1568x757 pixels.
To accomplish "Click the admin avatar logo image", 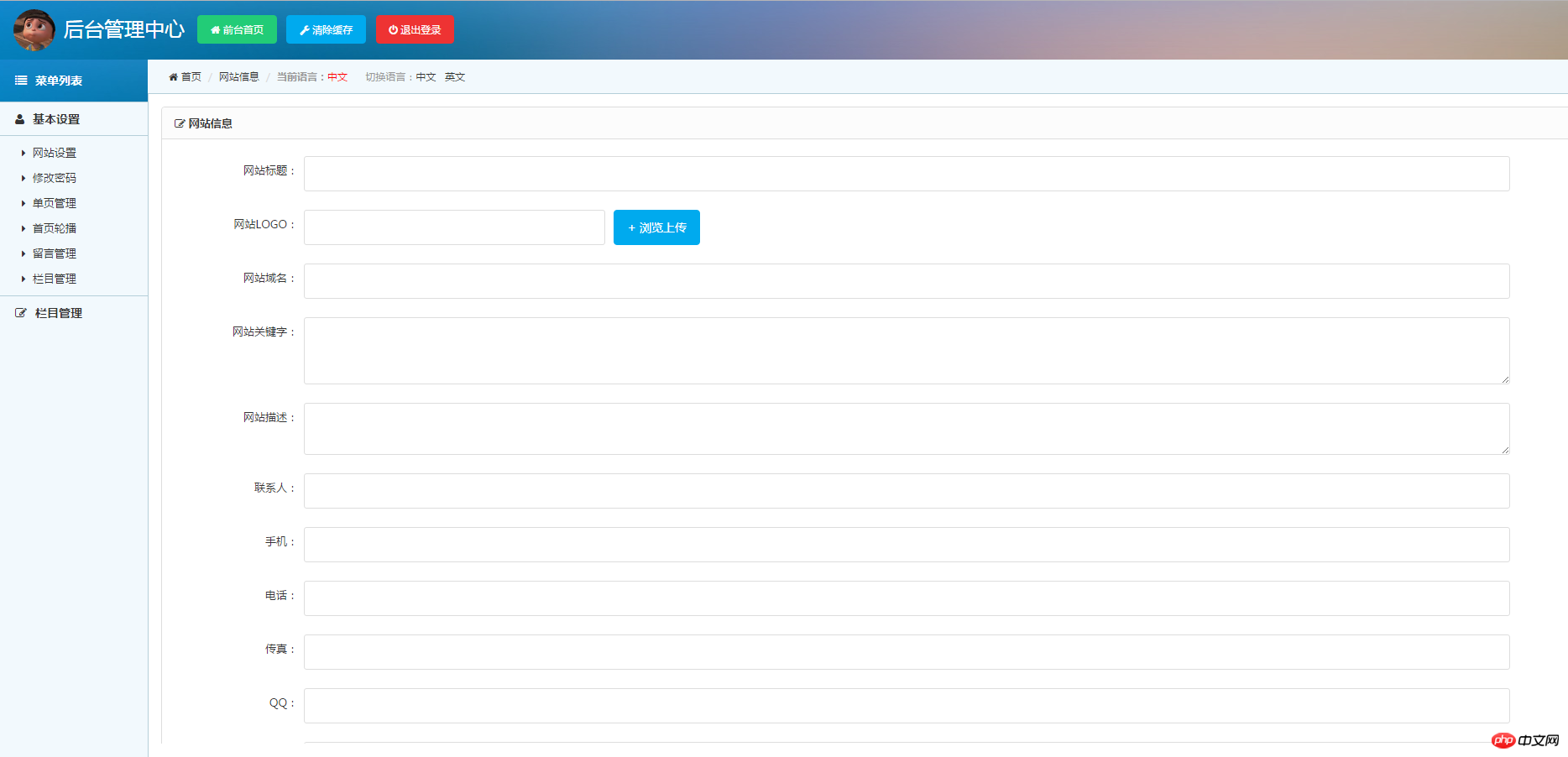I will coord(34,29).
